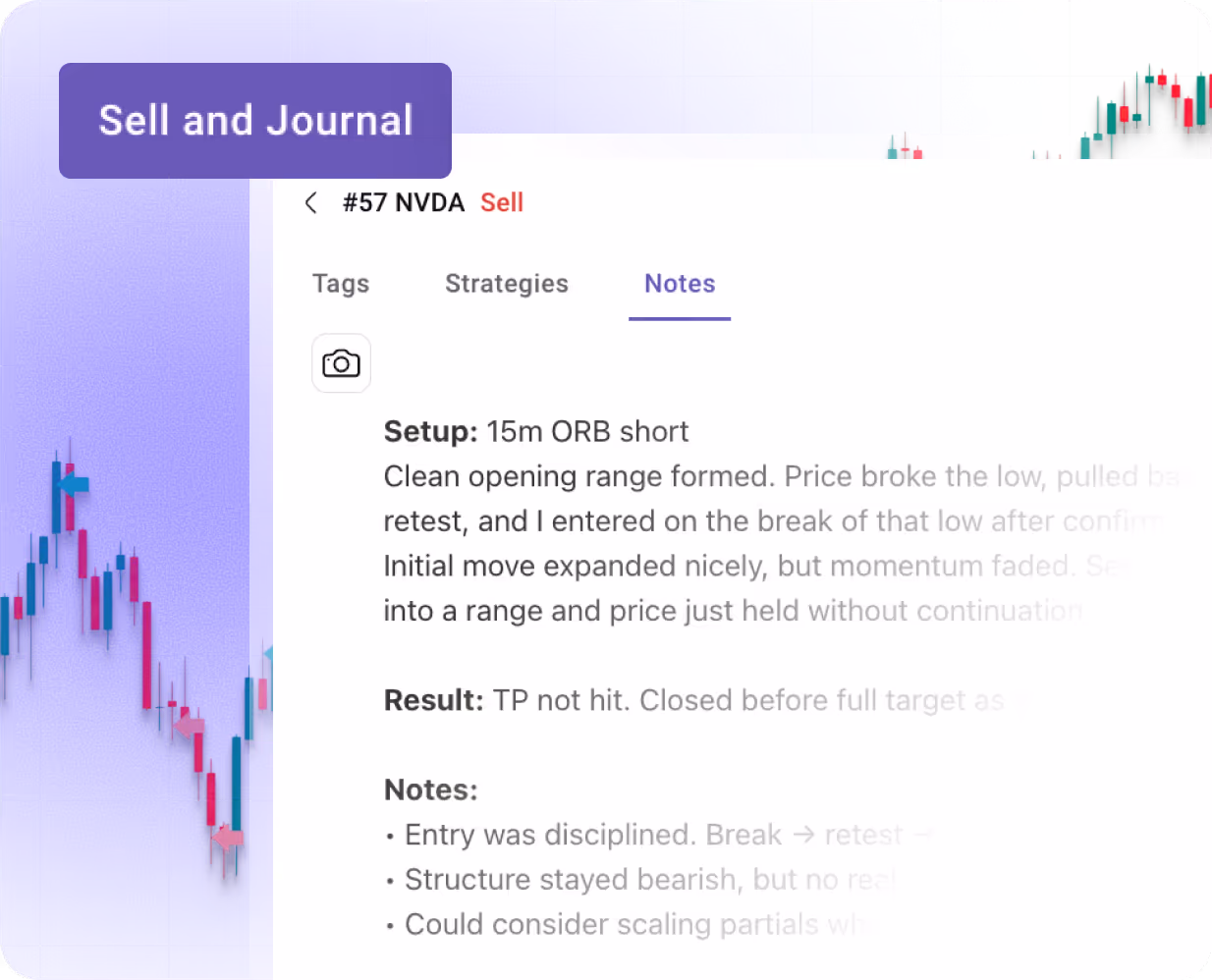The image size is (1212, 980).
Task: Select the Notes tab
Action: [679, 284]
